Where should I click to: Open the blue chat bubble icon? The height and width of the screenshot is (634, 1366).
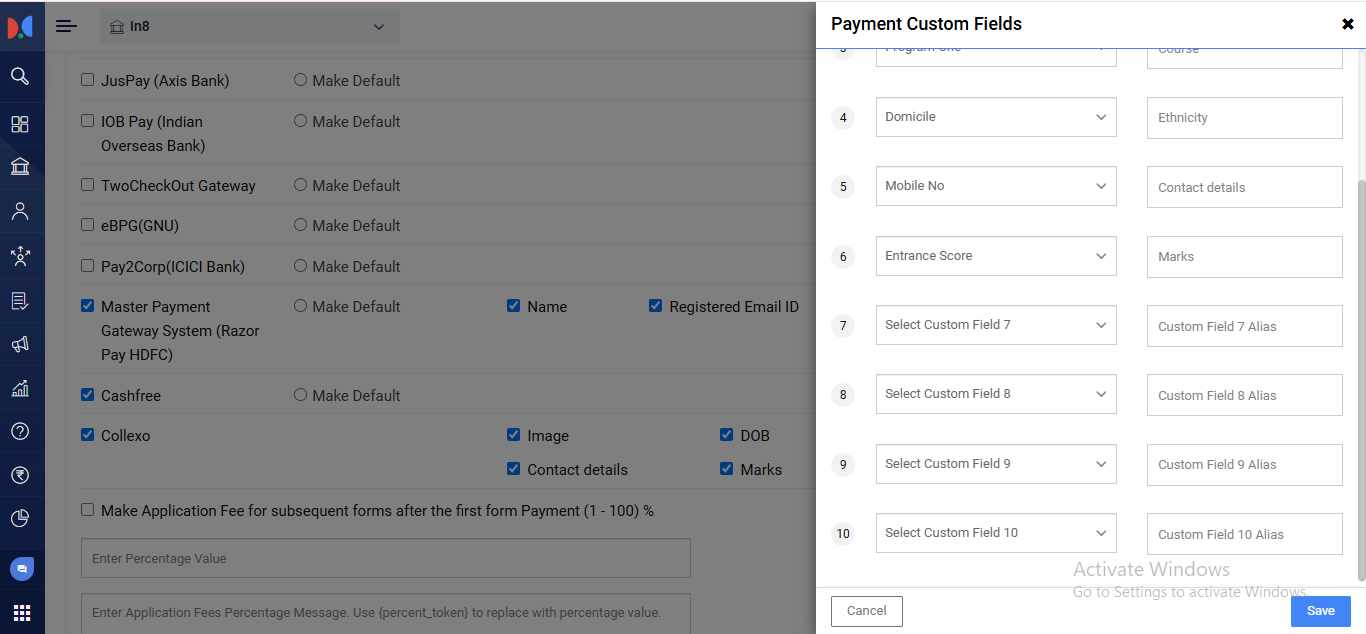point(22,568)
